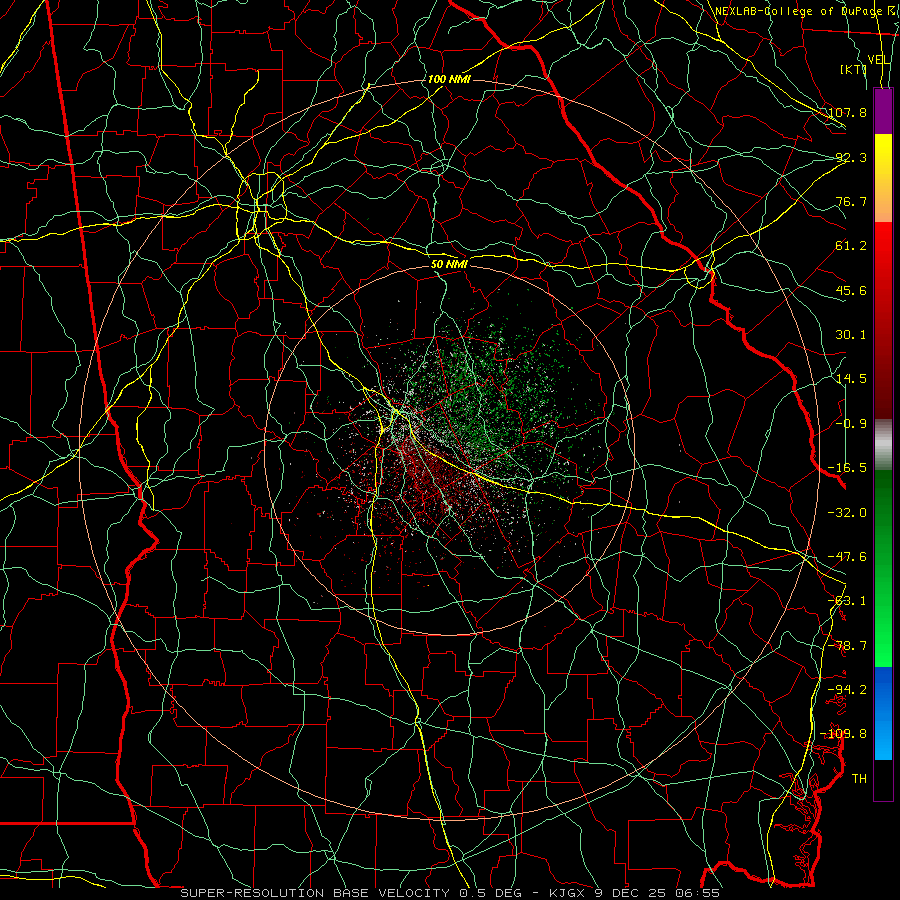Click the gray-white zero velocity segment
The height and width of the screenshot is (900, 900).
[x=883, y=445]
